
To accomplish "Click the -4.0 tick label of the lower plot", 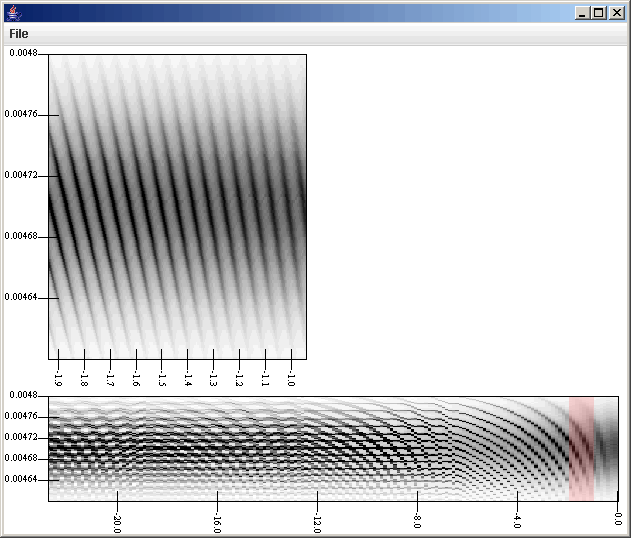I will tap(517, 520).
